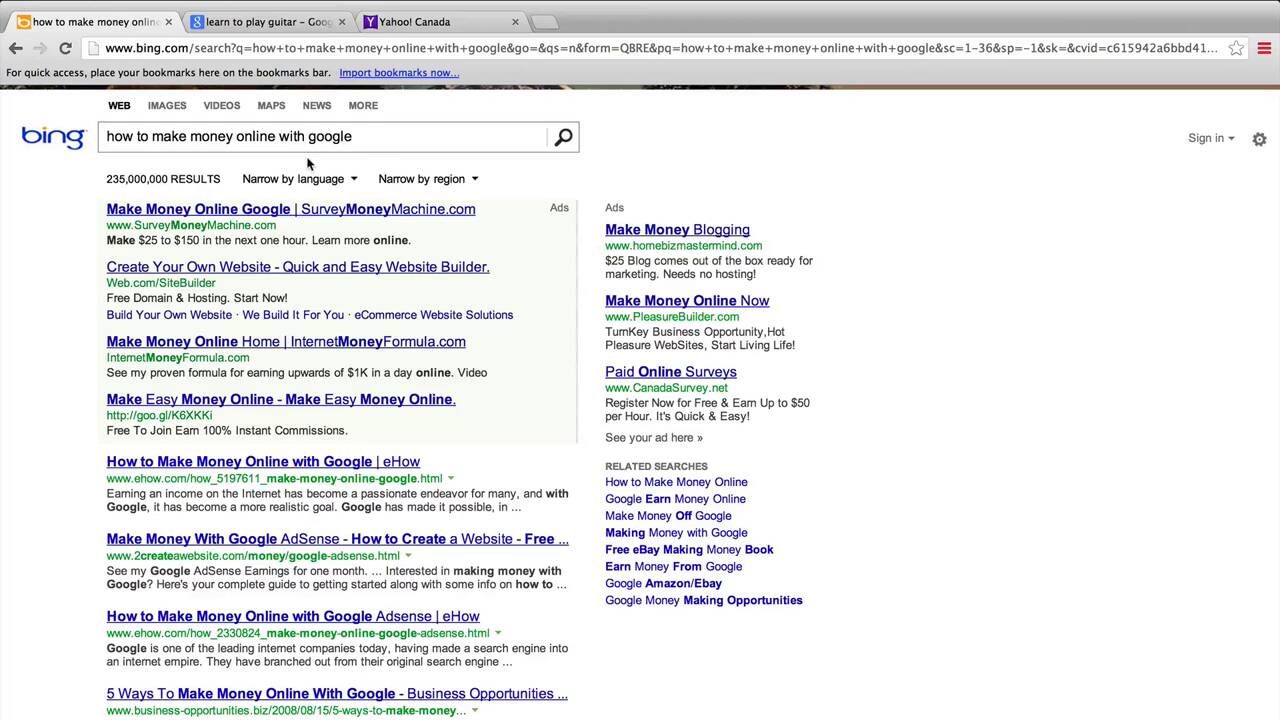
Task: Open Bing settings gear icon
Action: [x=1259, y=139]
